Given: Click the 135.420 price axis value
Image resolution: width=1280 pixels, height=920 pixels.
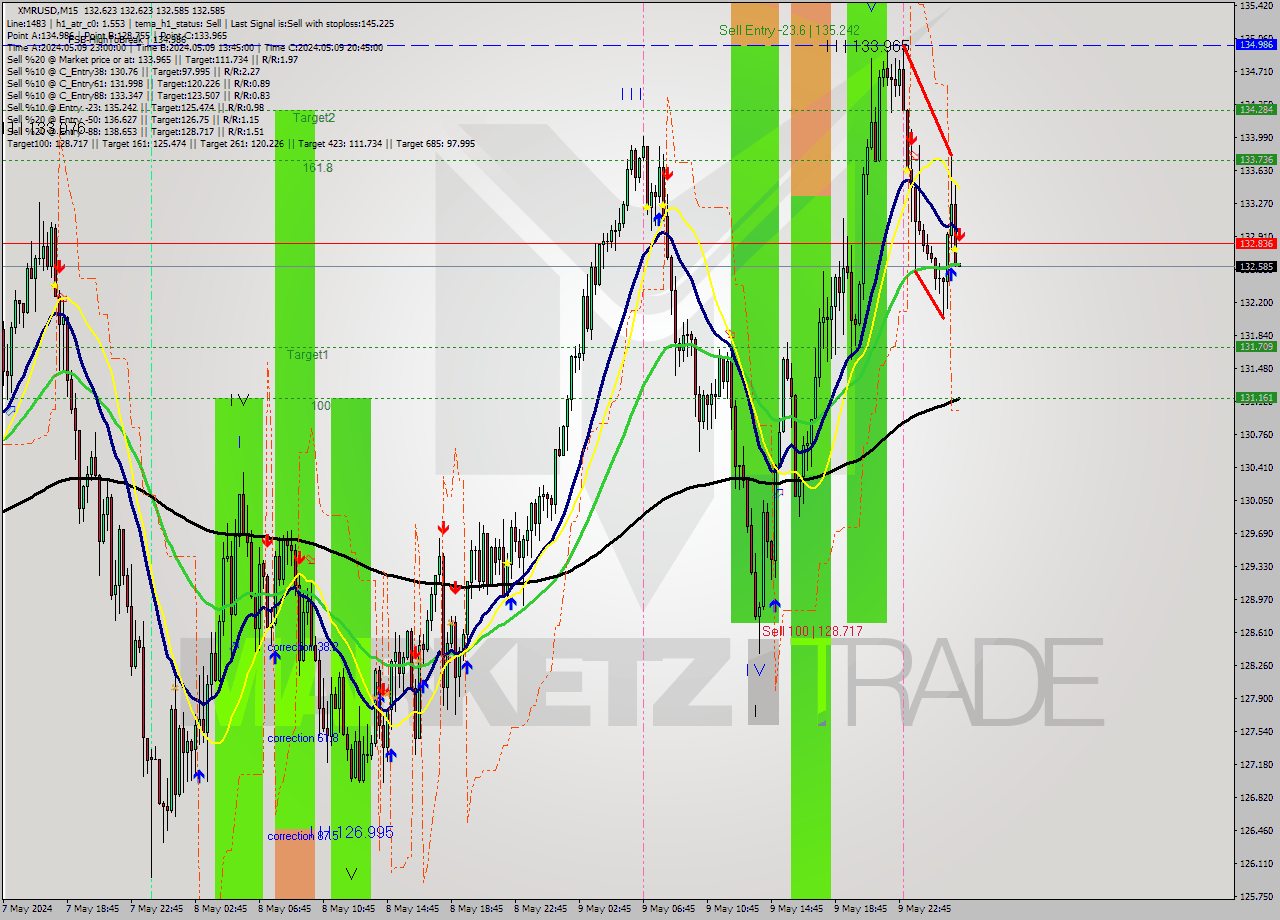Looking at the screenshot, I should [x=1256, y=6].
